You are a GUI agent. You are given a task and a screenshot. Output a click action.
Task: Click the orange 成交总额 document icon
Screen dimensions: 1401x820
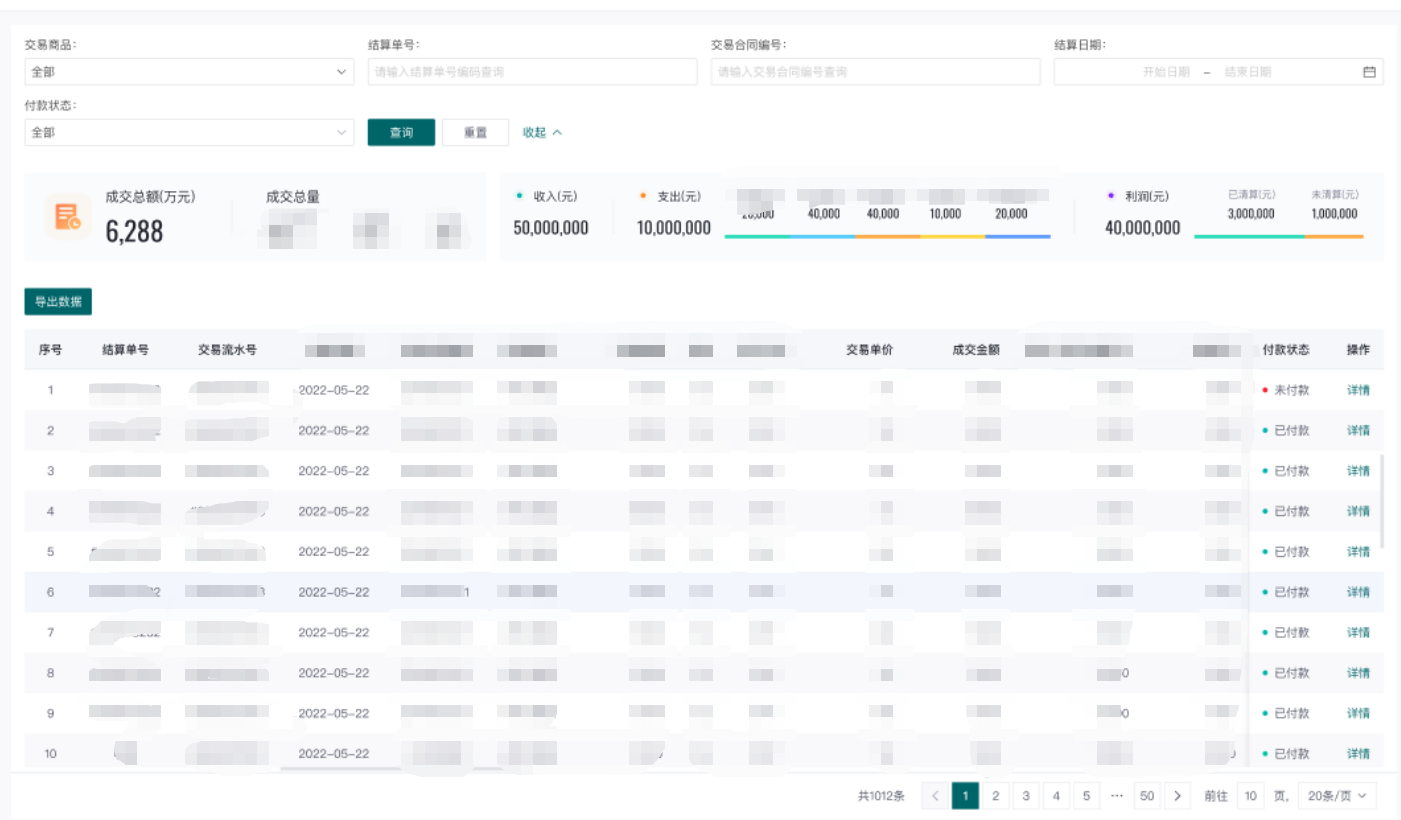[69, 216]
